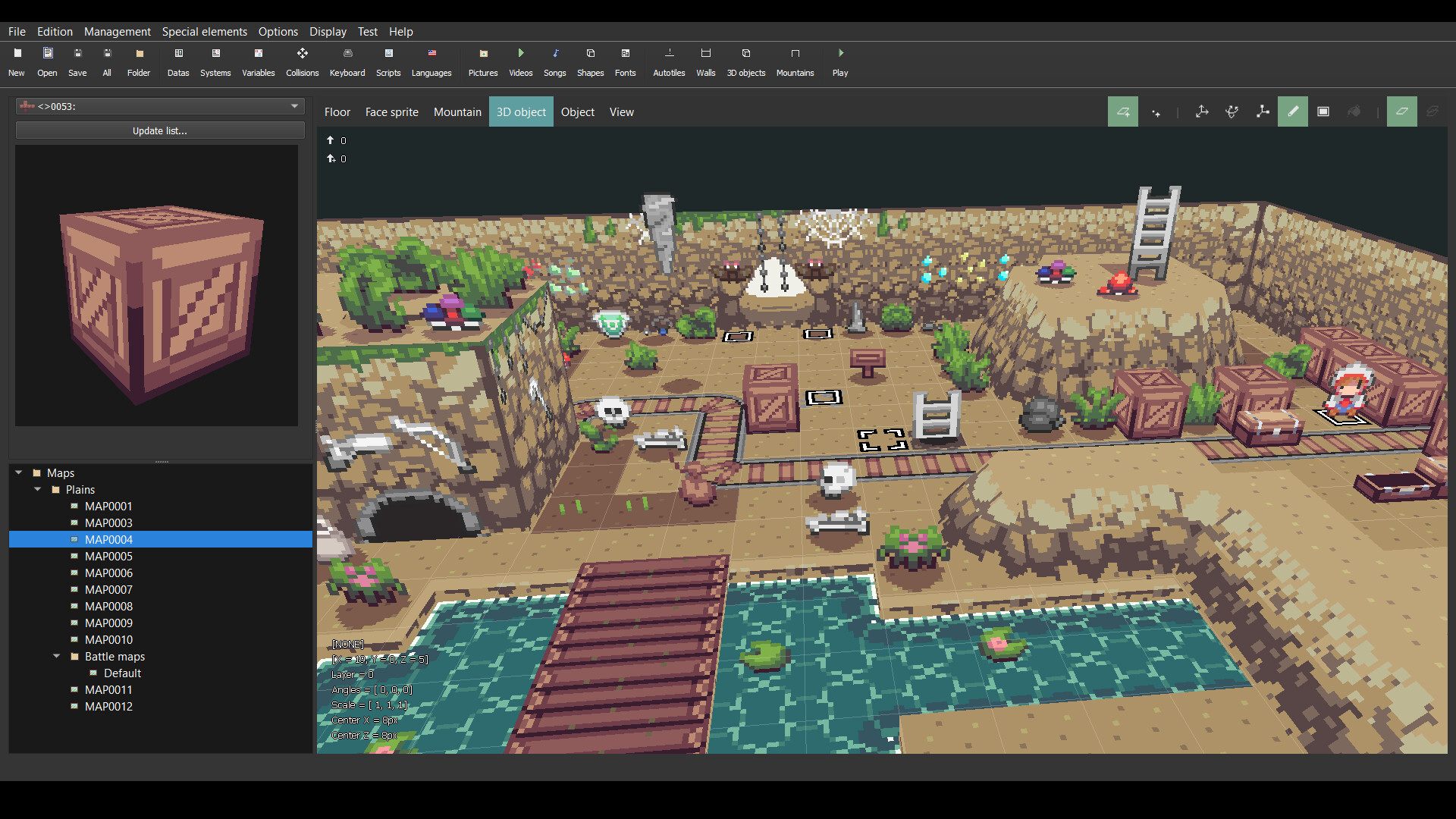This screenshot has width=1456, height=819.
Task: Click the play/test game icon
Action: (x=841, y=53)
